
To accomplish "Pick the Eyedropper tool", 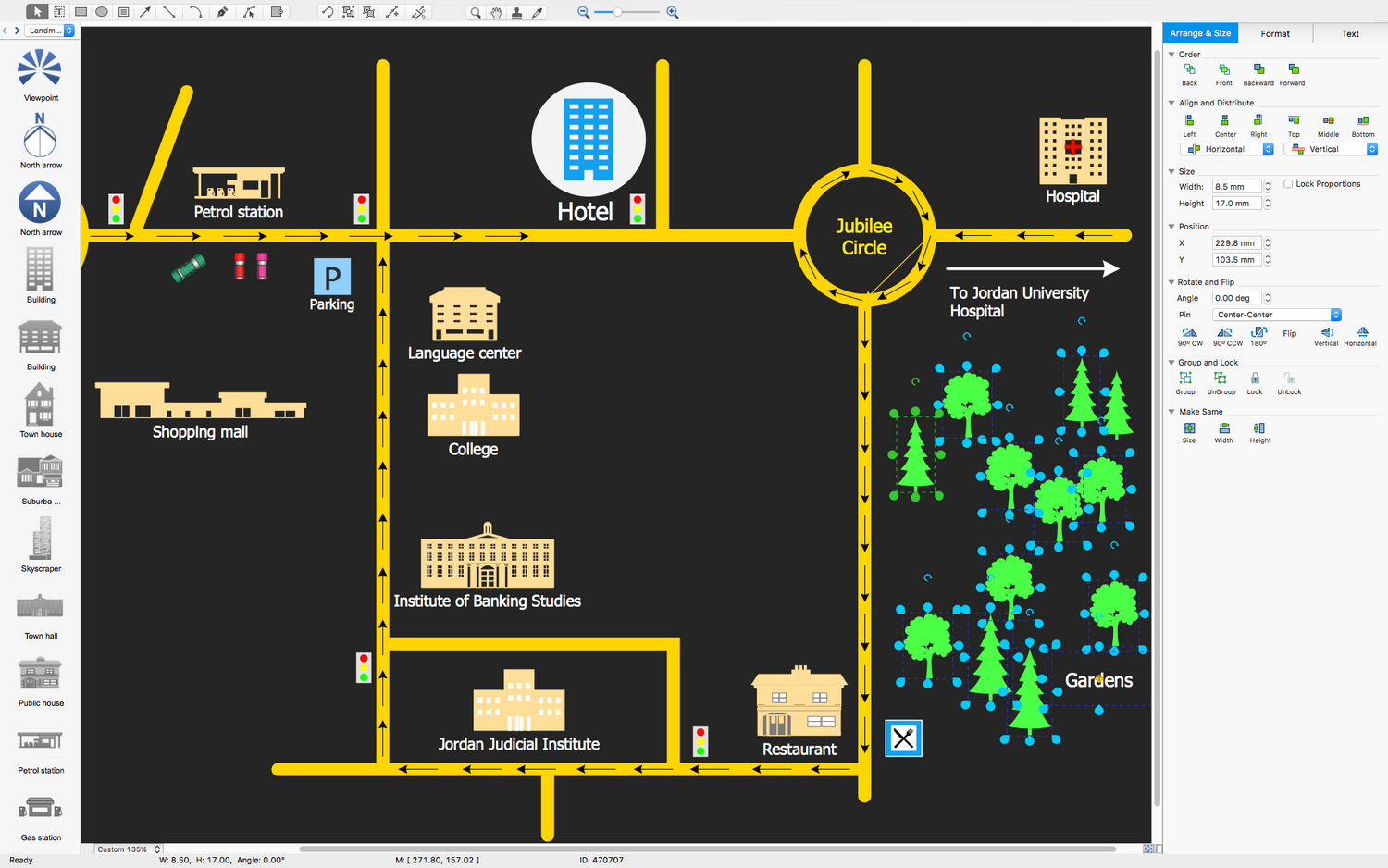I will [x=538, y=12].
